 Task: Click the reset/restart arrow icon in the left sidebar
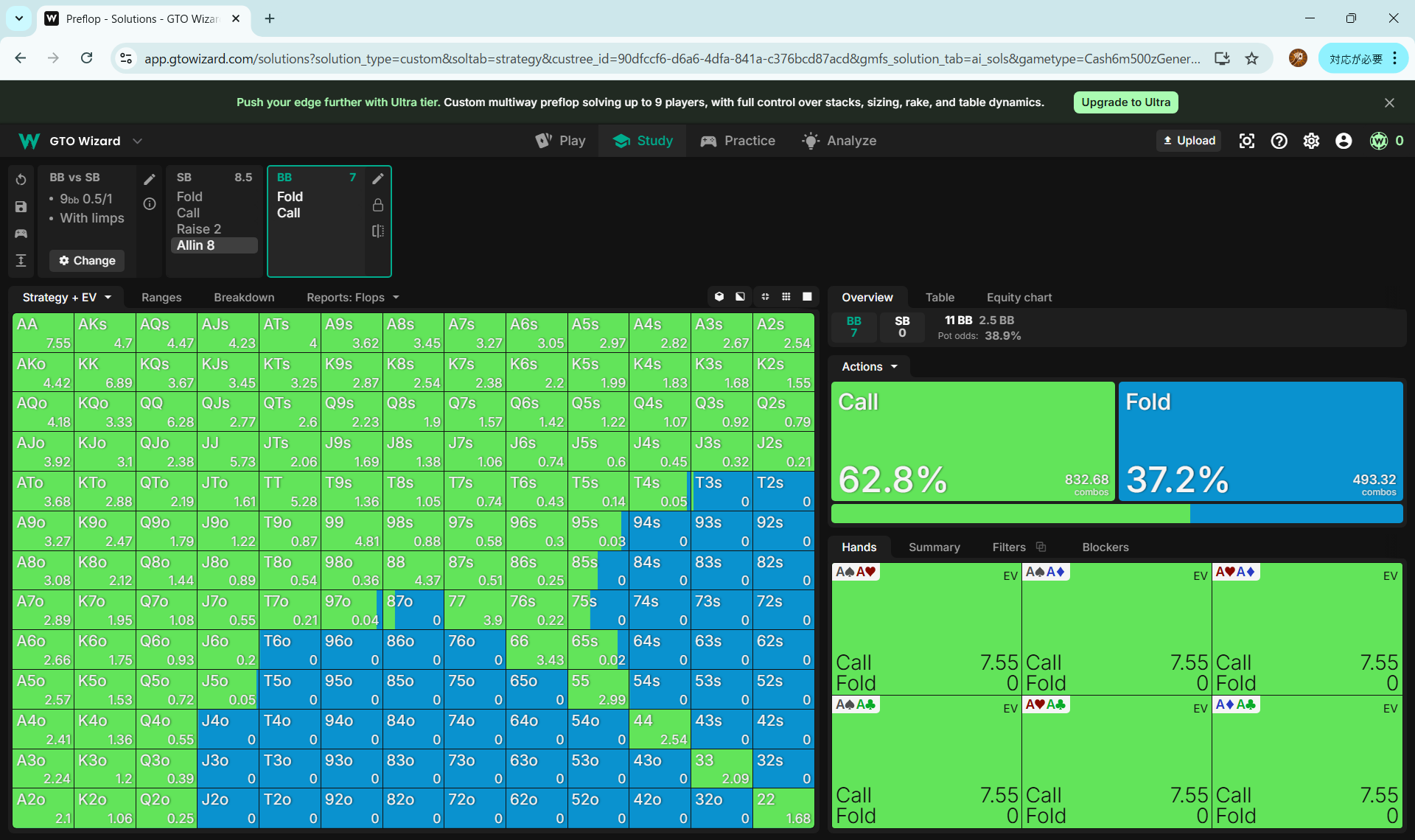pyautogui.click(x=21, y=180)
